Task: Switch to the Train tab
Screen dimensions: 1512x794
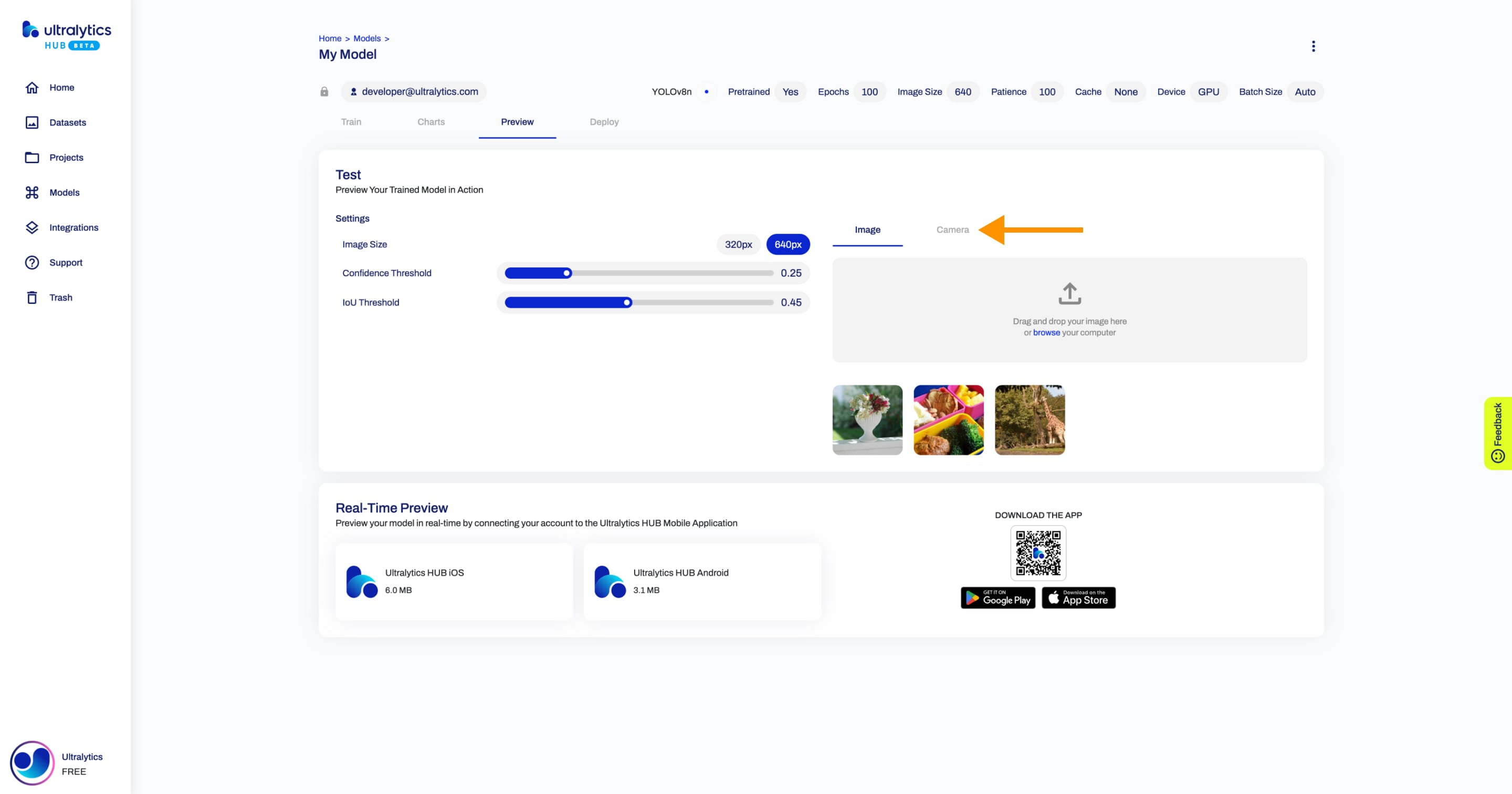Action: tap(351, 121)
